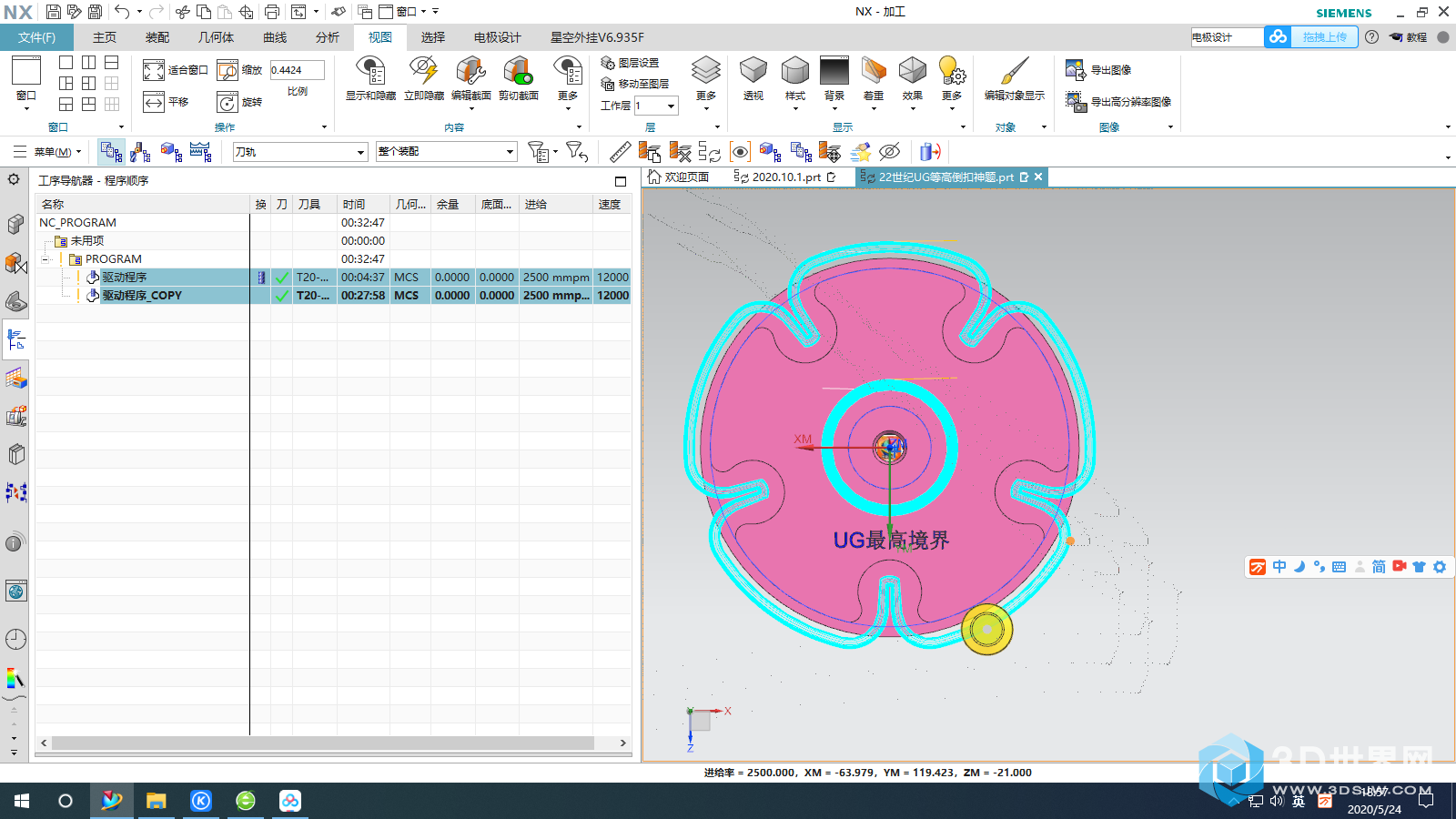1456x819 pixels.
Task: Click 编辑对象显示 paintbrush icon
Action: click(x=1014, y=71)
